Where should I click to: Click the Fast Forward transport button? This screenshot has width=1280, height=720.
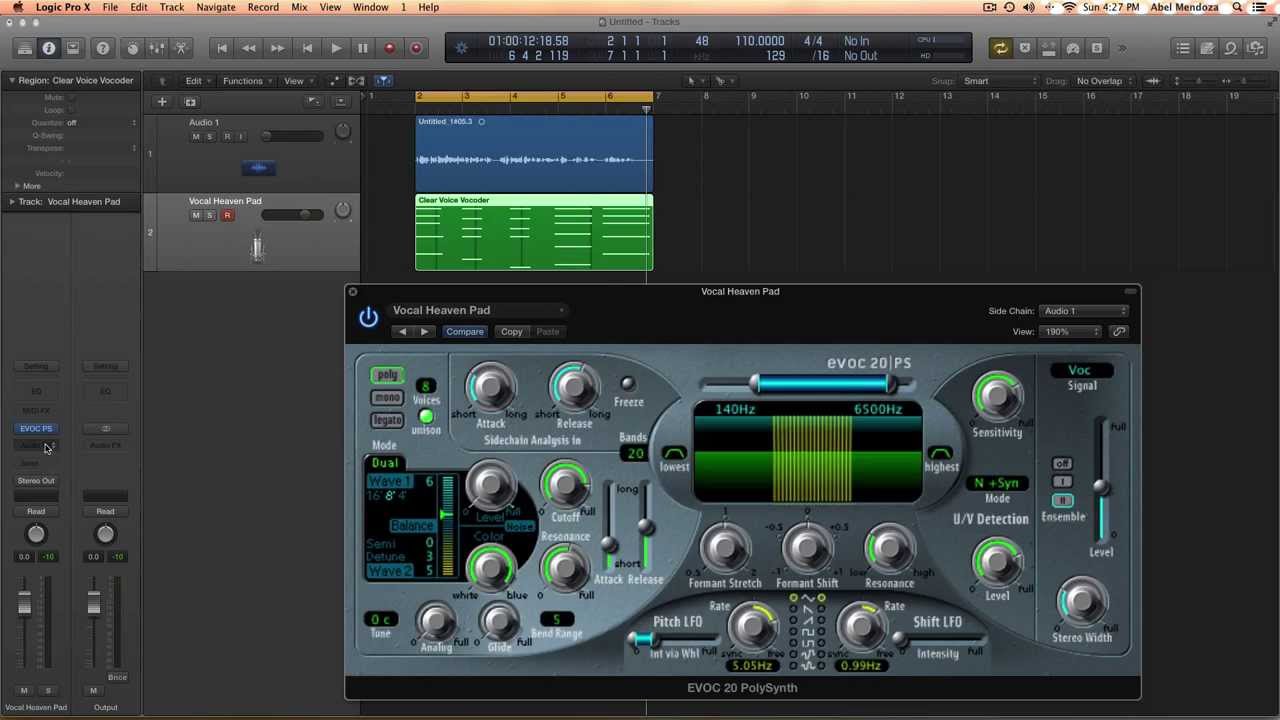(x=277, y=48)
